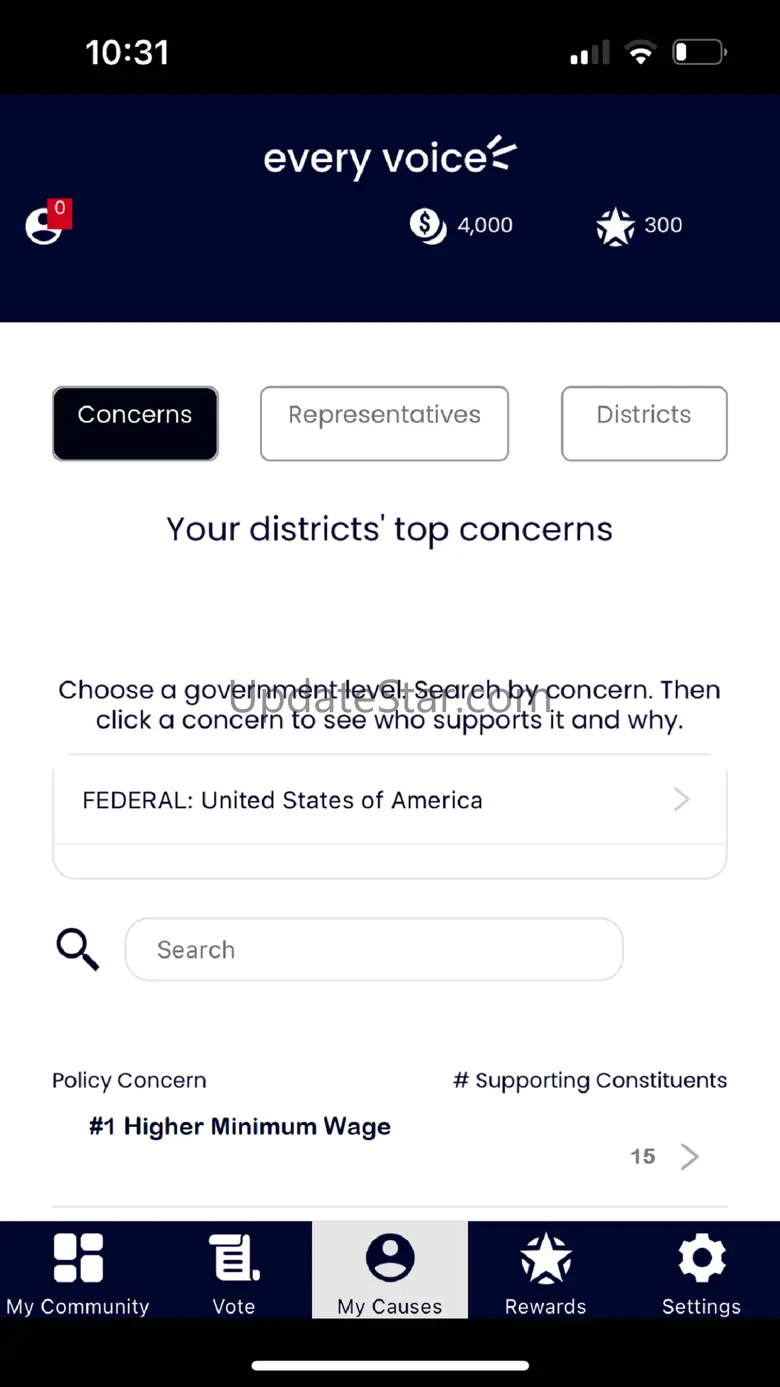The image size is (780, 1387).
Task: Select the Concerns tab
Action: pyautogui.click(x=135, y=423)
